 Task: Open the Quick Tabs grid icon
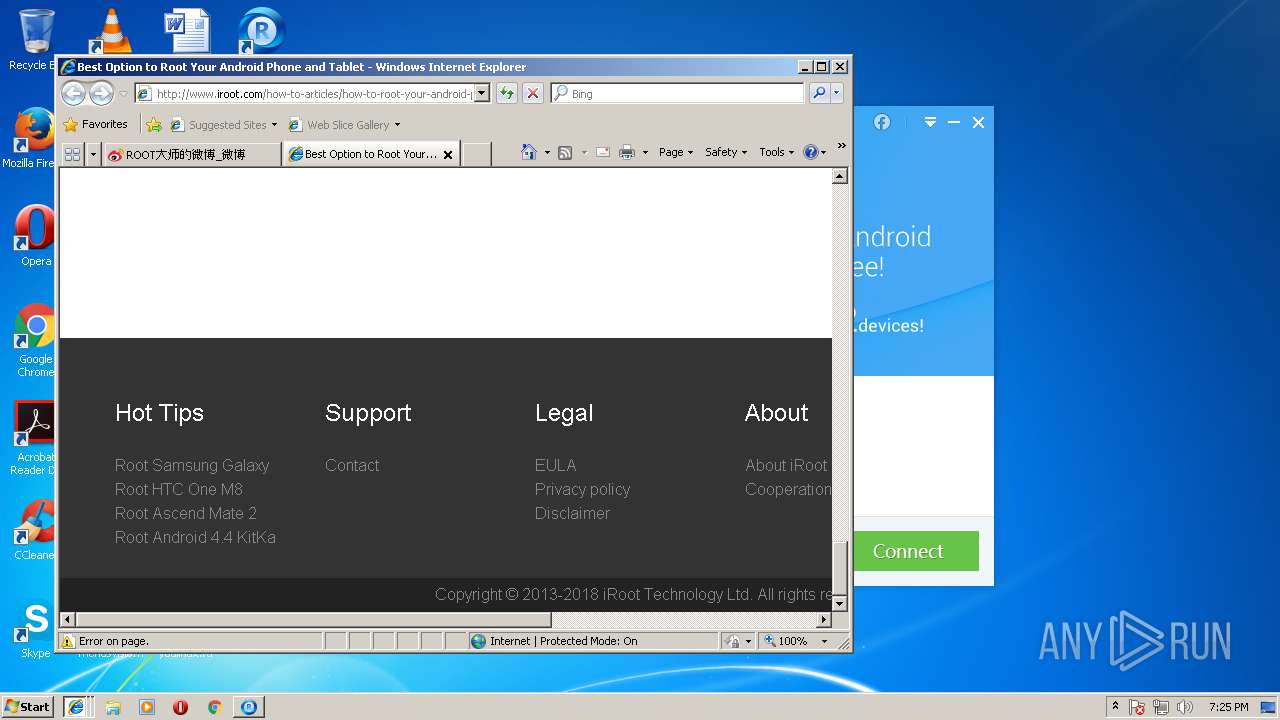pos(72,154)
